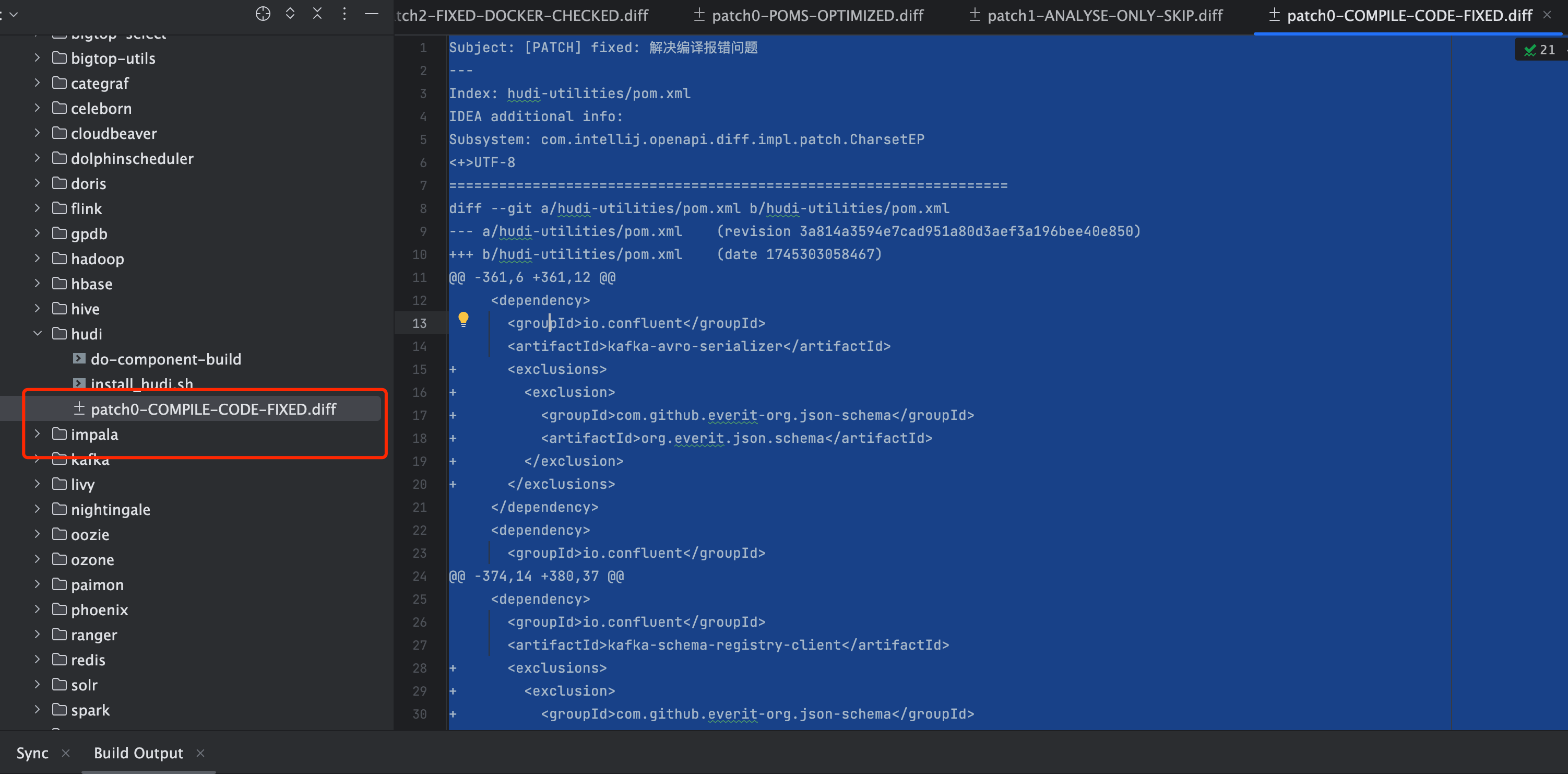
Task: Expand the spark folder
Action: [x=37, y=709]
